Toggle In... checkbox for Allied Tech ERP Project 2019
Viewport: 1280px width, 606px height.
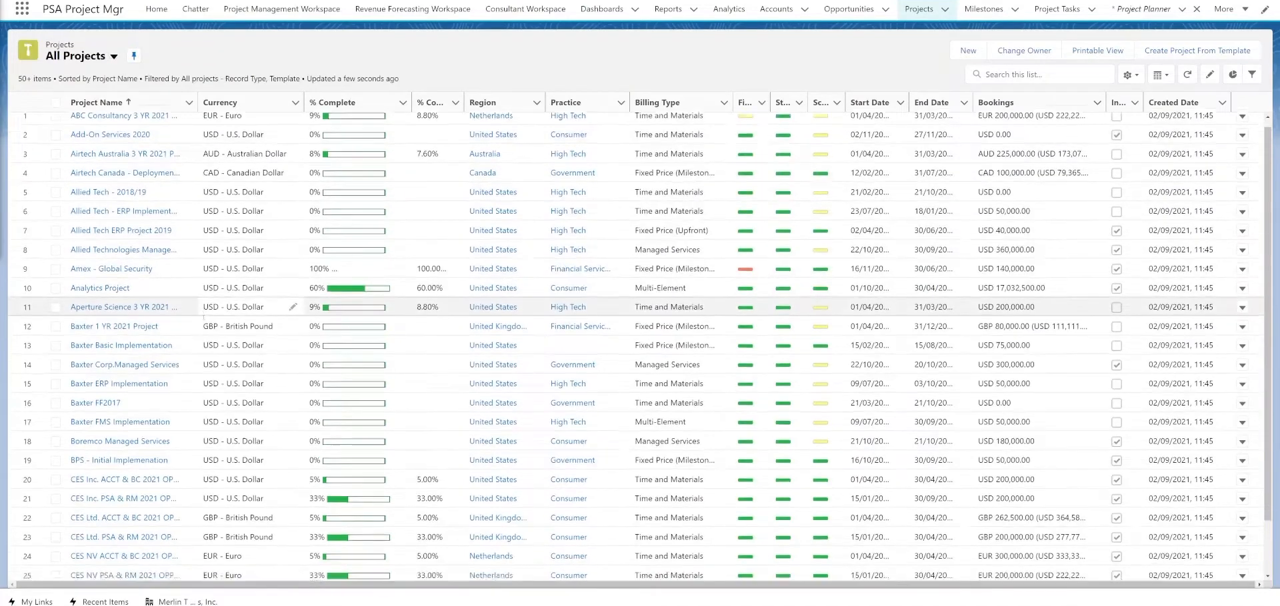[x=1116, y=231]
